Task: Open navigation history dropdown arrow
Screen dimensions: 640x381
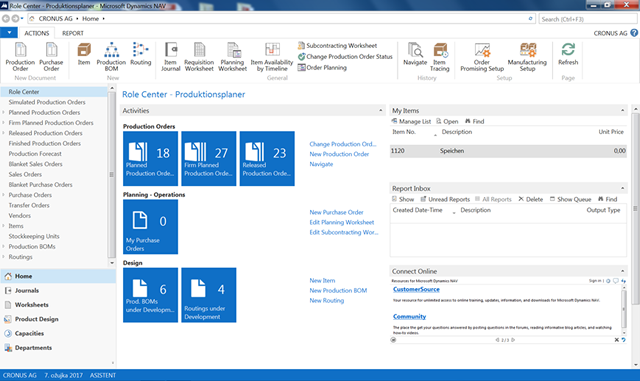Action: coord(22,18)
